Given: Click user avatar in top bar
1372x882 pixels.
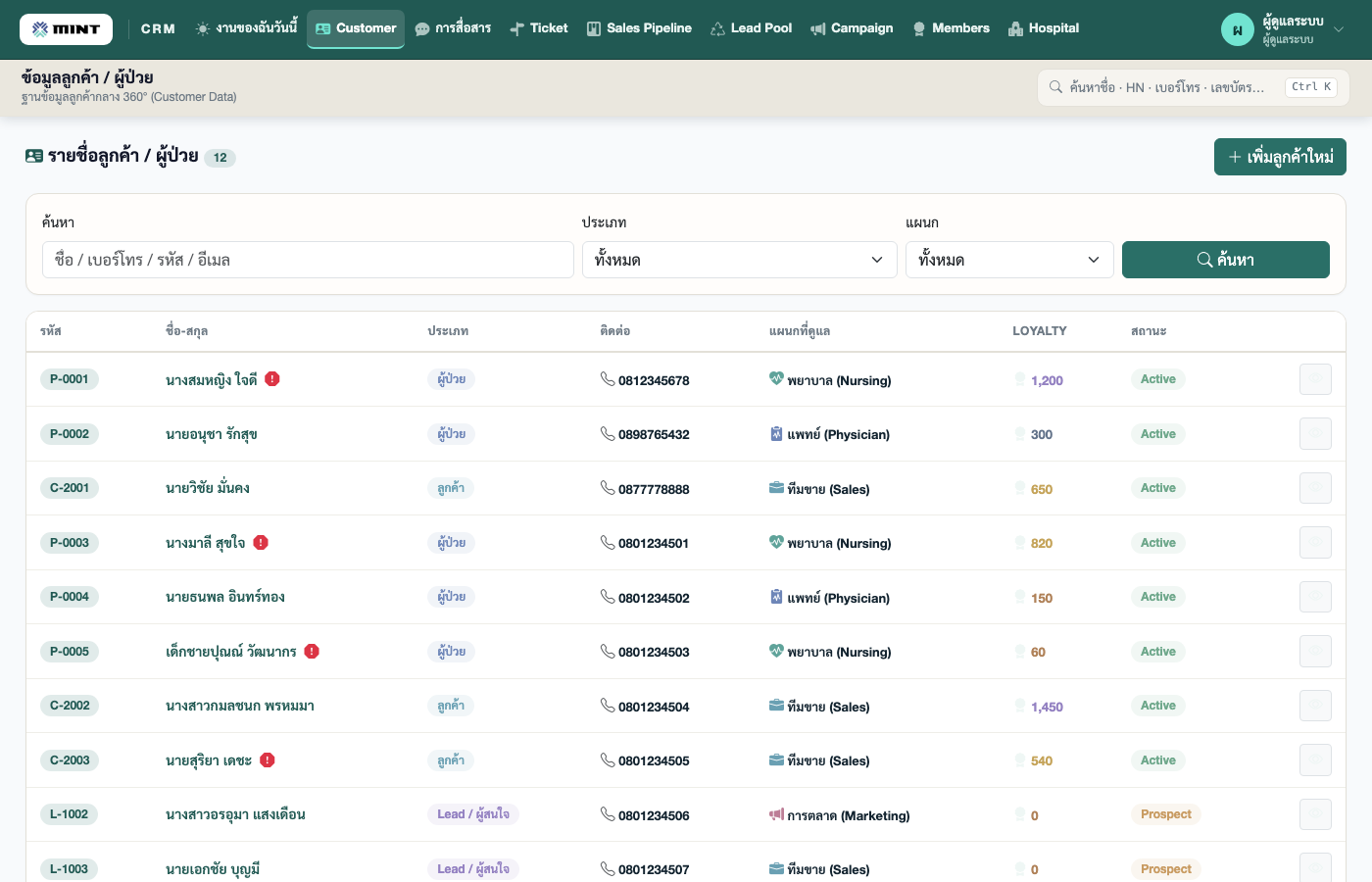Looking at the screenshot, I should pos(1238,29).
